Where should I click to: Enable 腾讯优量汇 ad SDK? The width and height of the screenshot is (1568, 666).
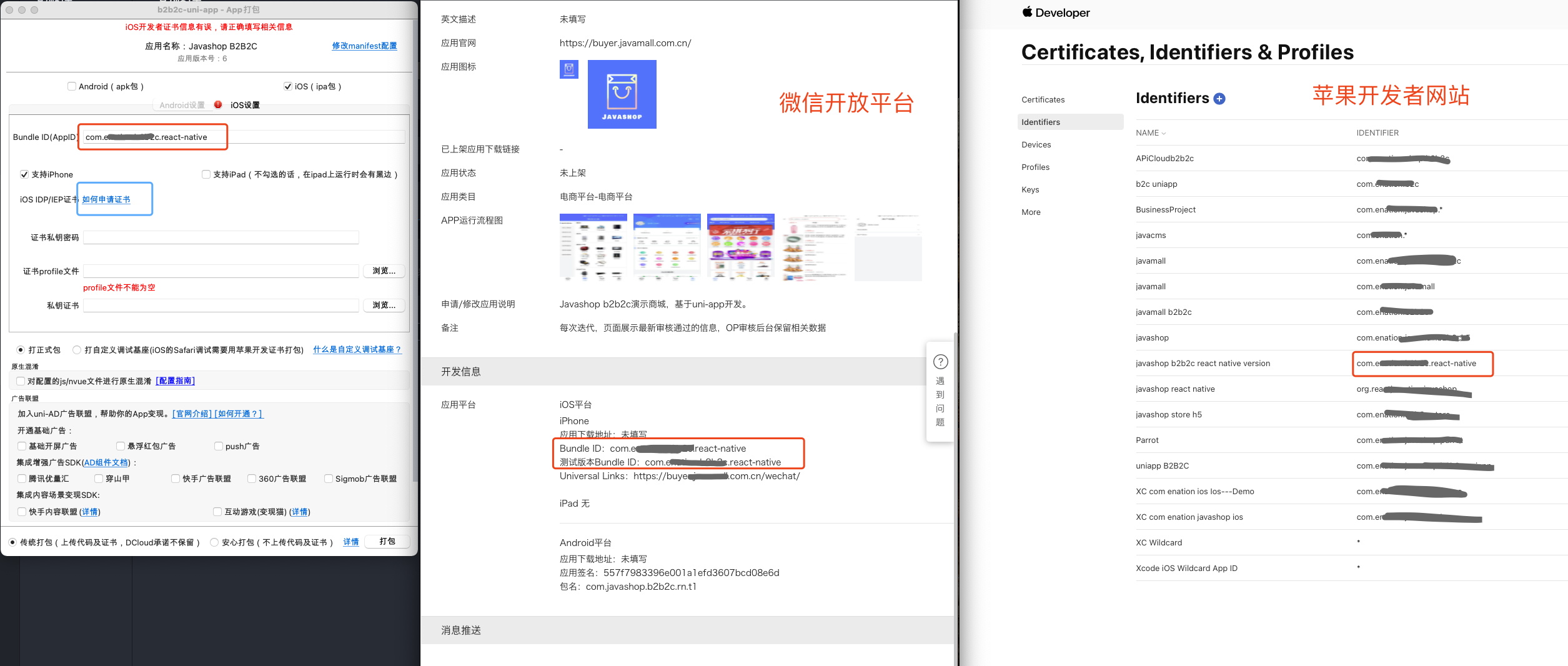coord(22,479)
